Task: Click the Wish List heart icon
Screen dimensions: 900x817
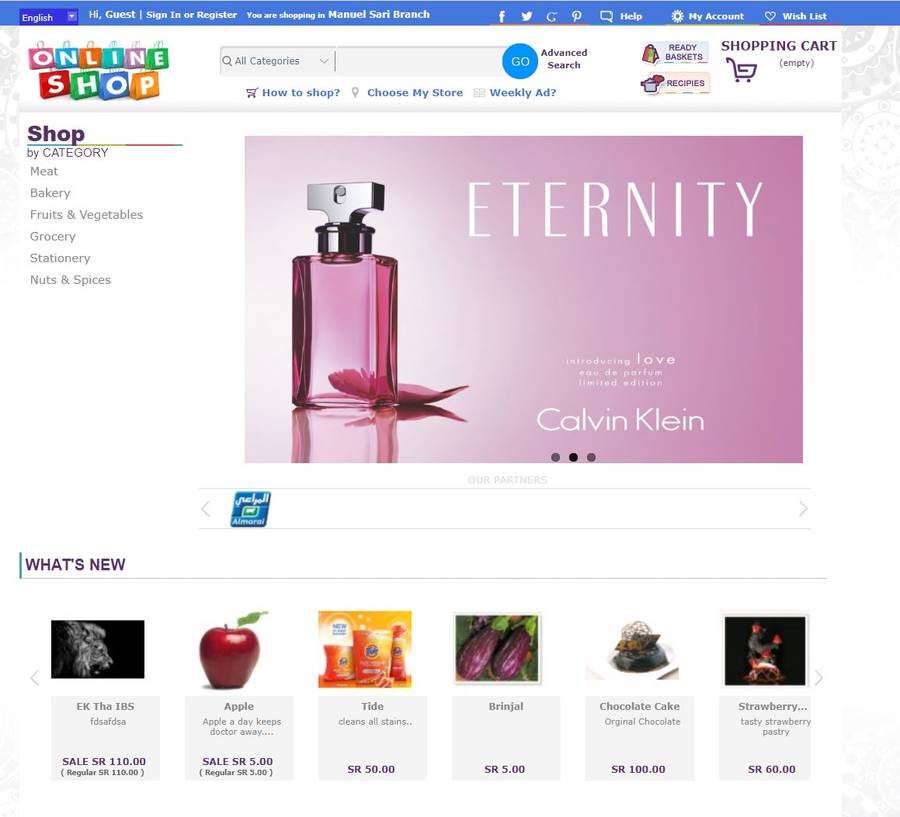Action: [x=770, y=16]
